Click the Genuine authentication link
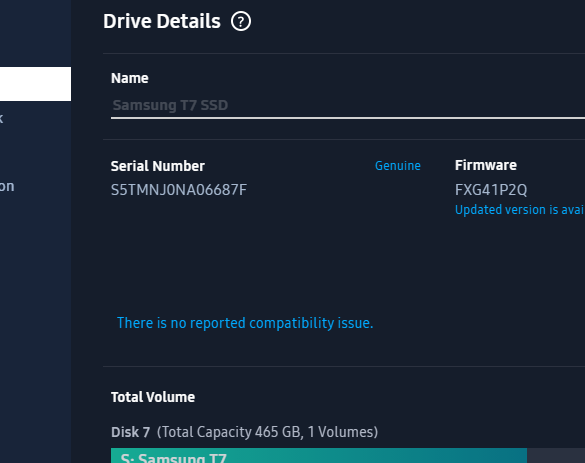Viewport: 585px width, 463px height. (x=398, y=166)
